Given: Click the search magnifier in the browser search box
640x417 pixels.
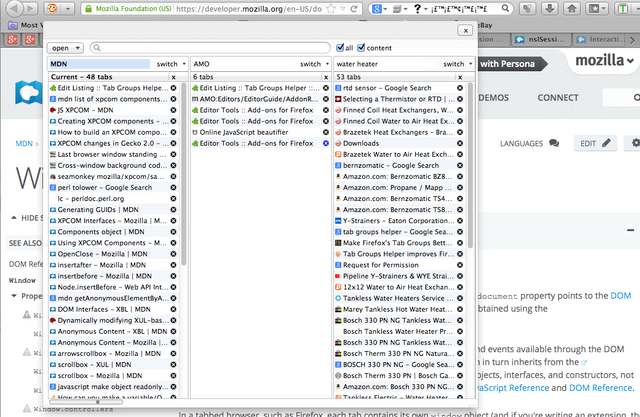Looking at the screenshot, I should pos(505,8).
